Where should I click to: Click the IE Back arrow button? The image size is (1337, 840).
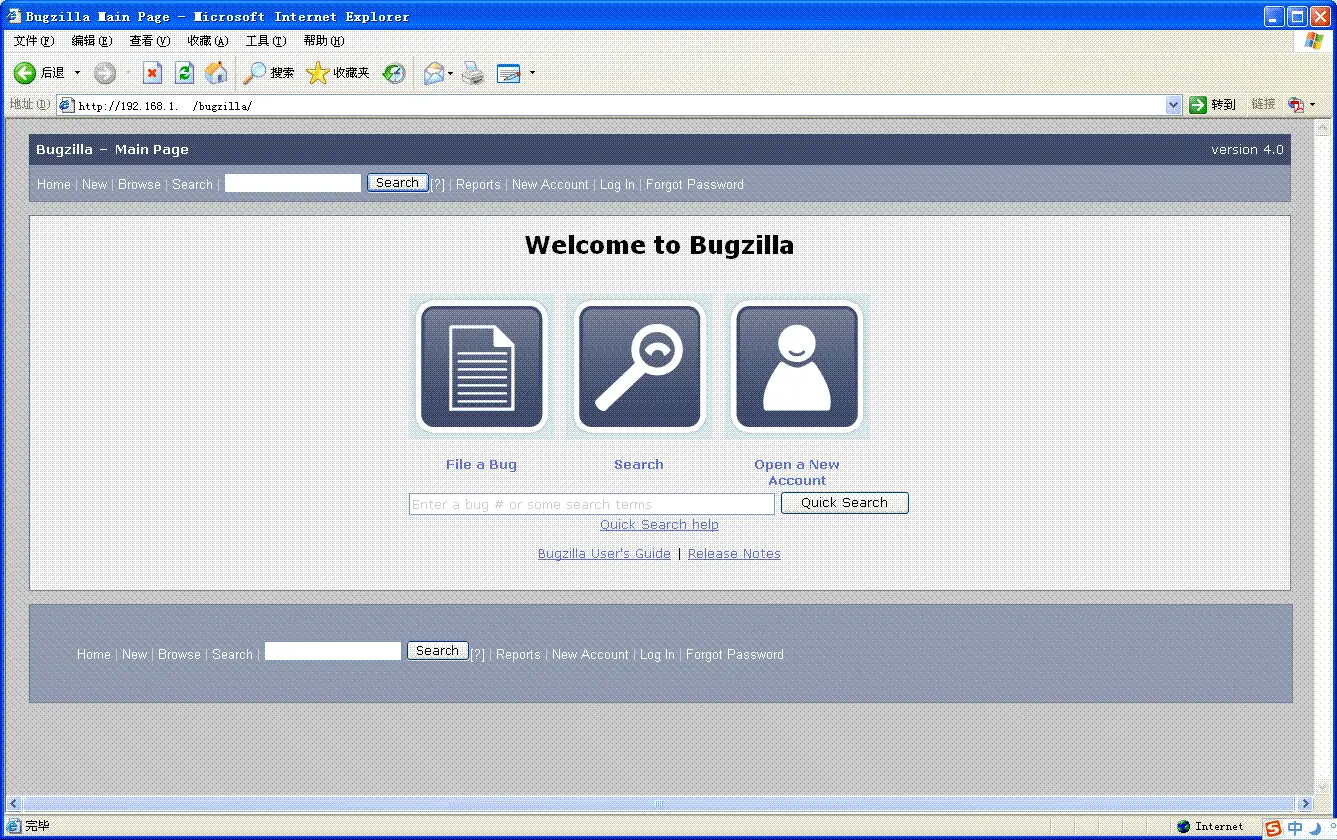pos(39,73)
